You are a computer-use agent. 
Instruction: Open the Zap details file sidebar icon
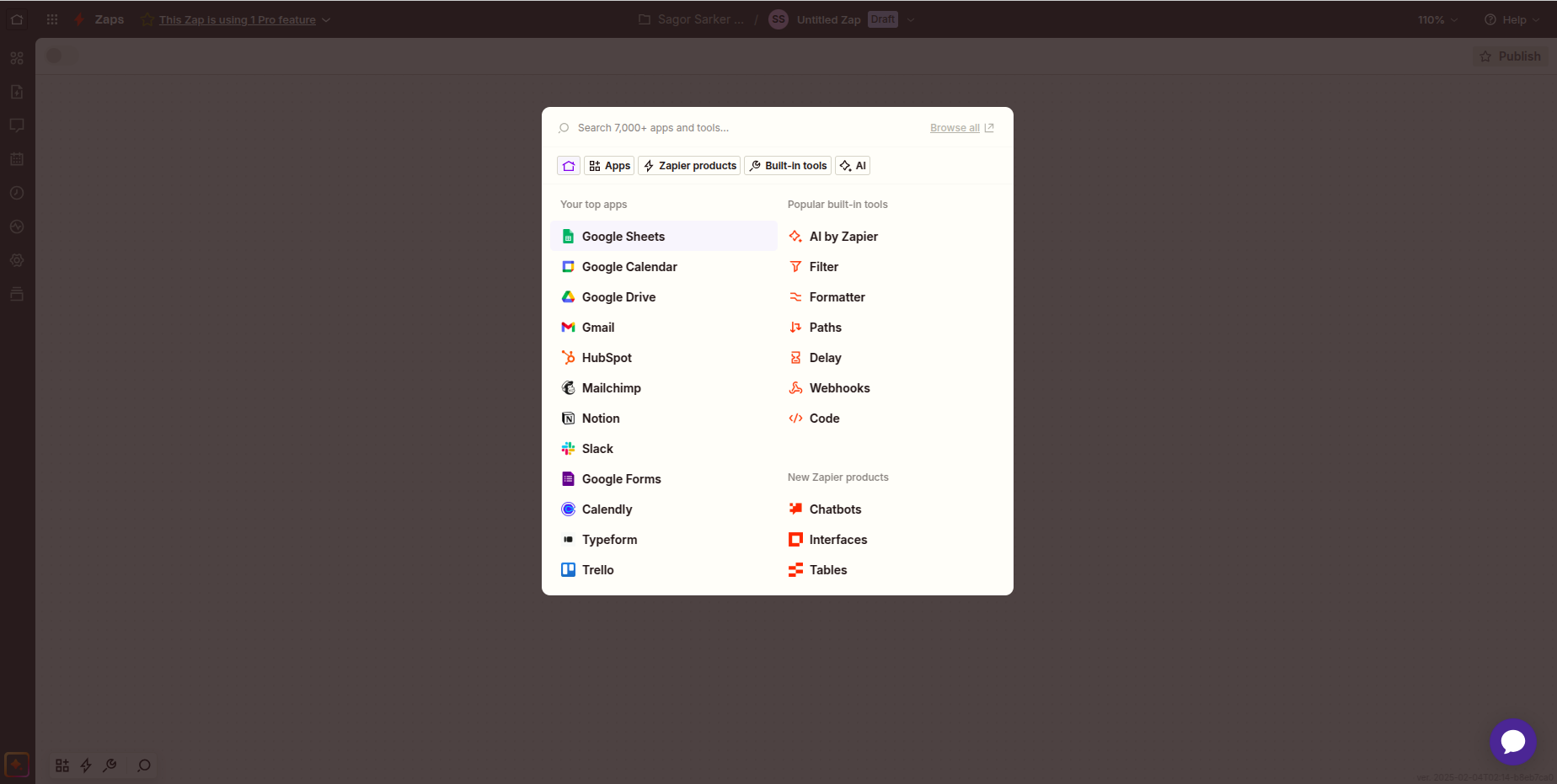(17, 92)
